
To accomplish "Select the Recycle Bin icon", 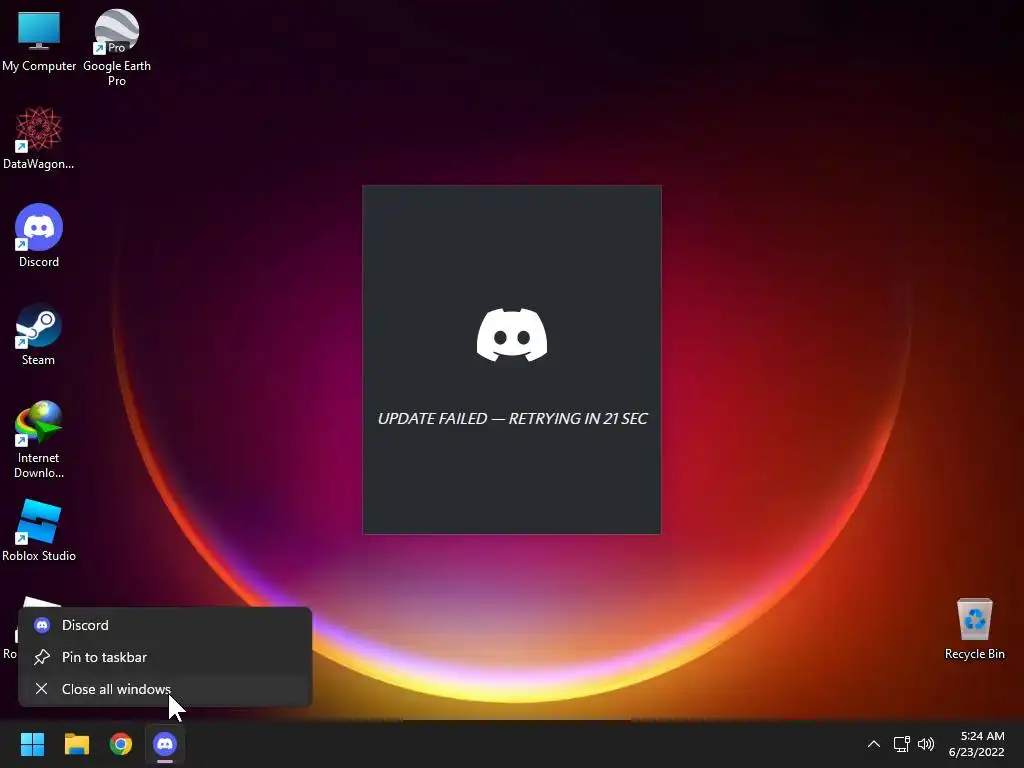I will 974,628.
